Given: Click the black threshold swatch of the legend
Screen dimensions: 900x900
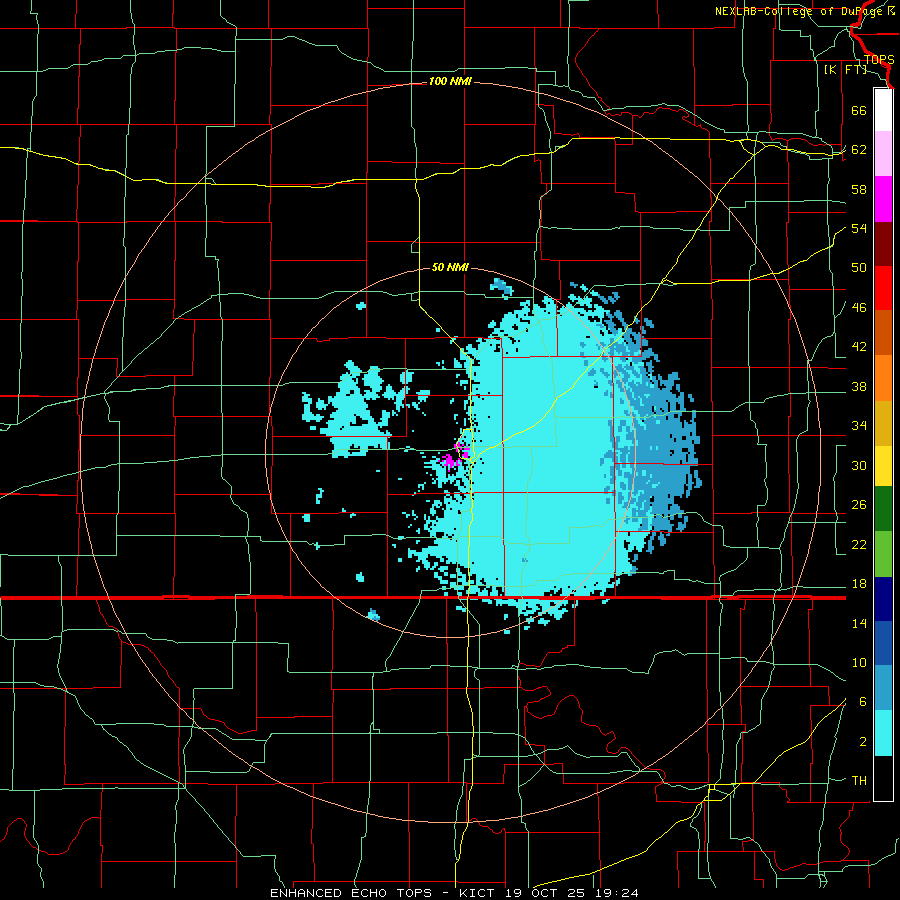Looking at the screenshot, I should [x=883, y=778].
